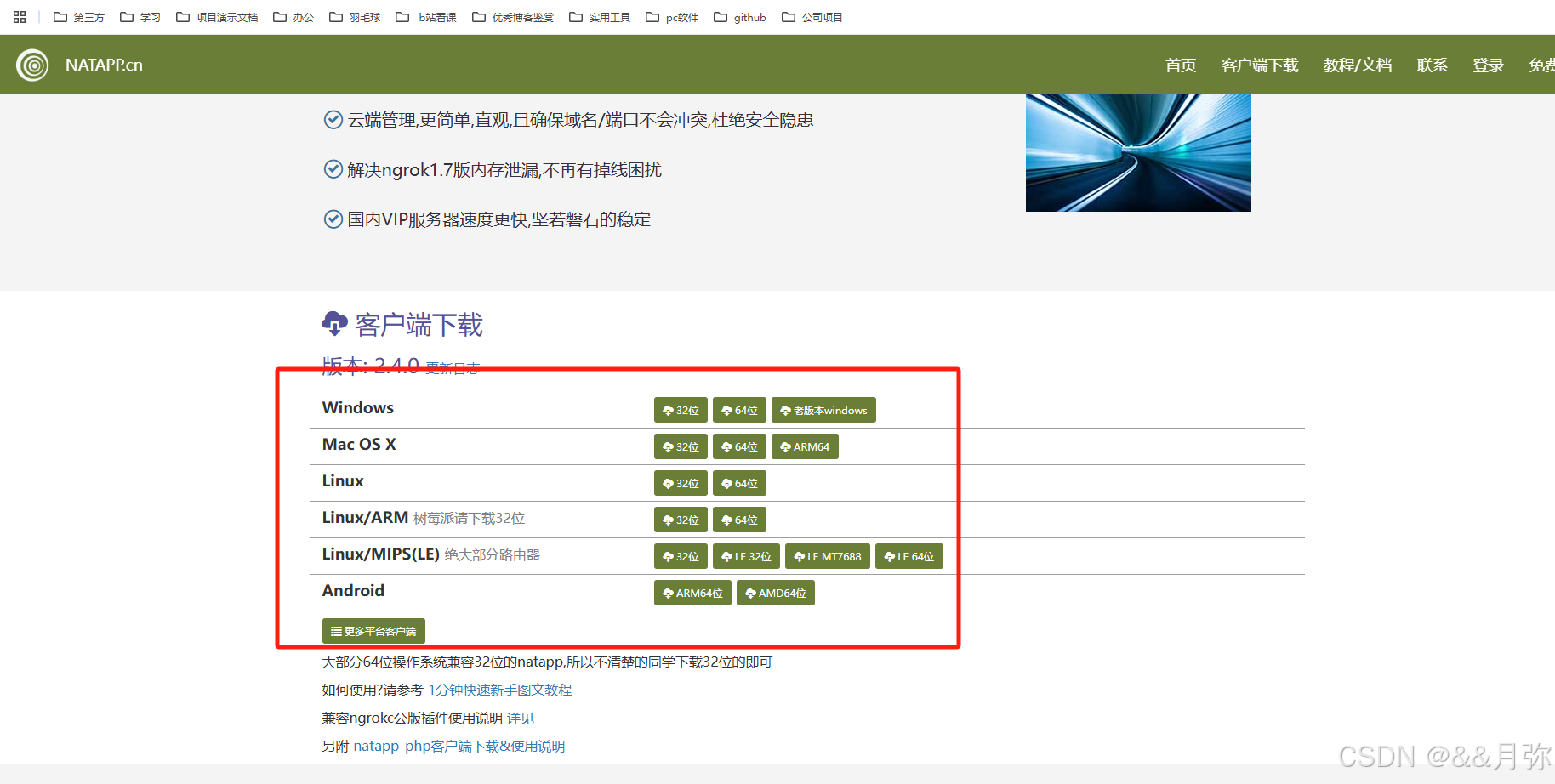Open the b站看课 bookmark folder
The image size is (1555, 784).
click(x=426, y=17)
